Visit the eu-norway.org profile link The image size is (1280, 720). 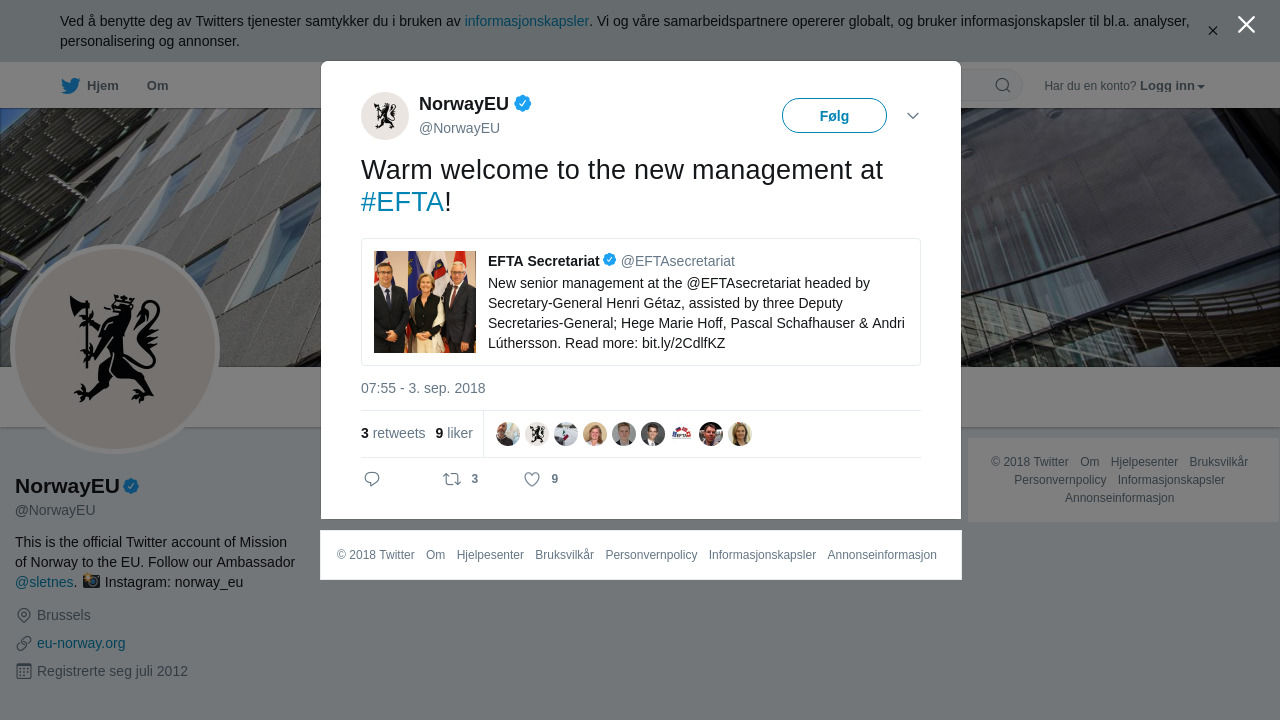pos(81,643)
